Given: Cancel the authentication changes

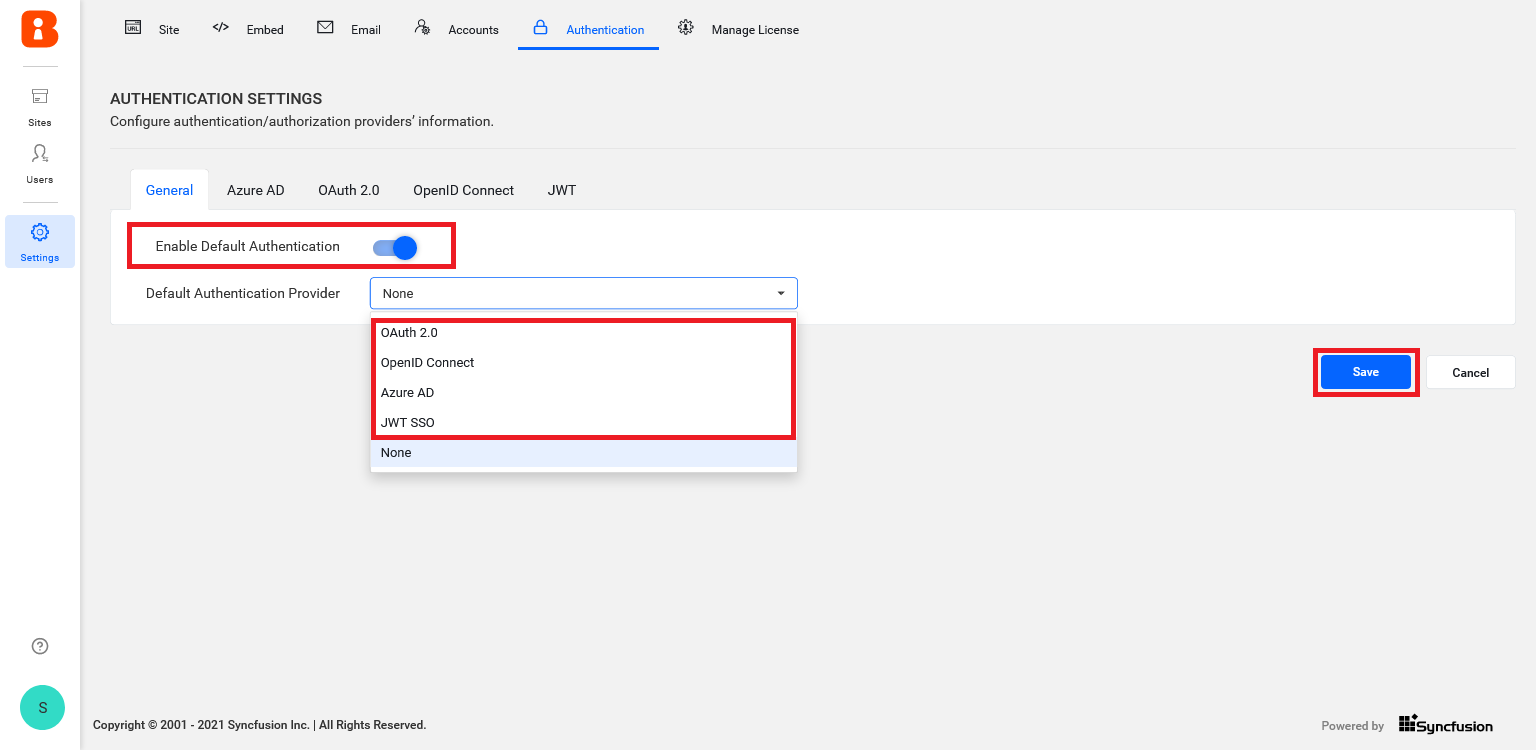Looking at the screenshot, I should 1470,372.
